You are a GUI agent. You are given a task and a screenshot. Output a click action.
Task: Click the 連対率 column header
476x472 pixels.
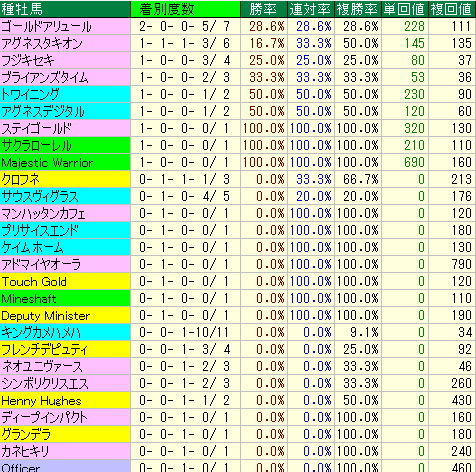pyautogui.click(x=310, y=9)
